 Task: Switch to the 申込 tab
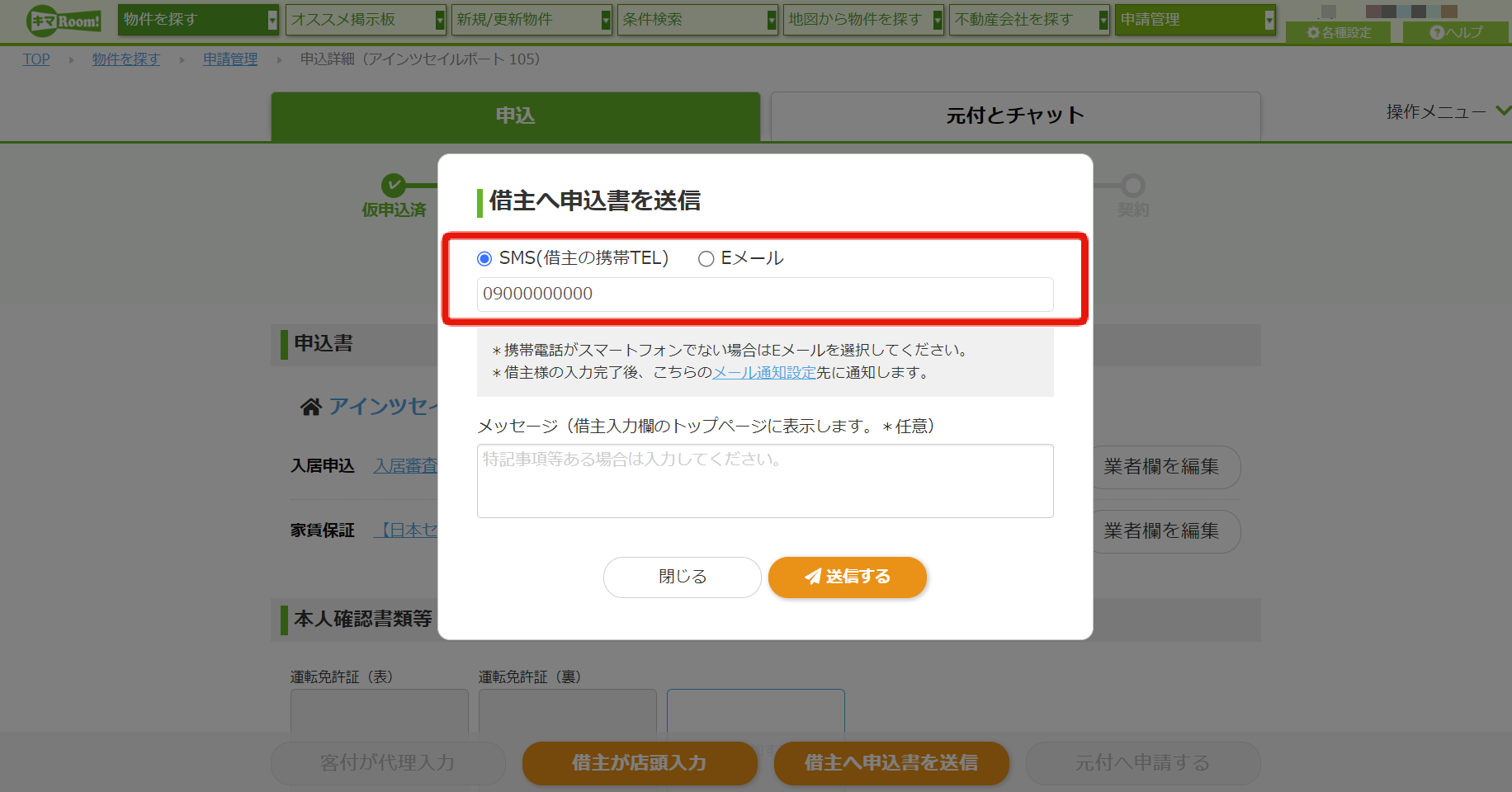(516, 116)
